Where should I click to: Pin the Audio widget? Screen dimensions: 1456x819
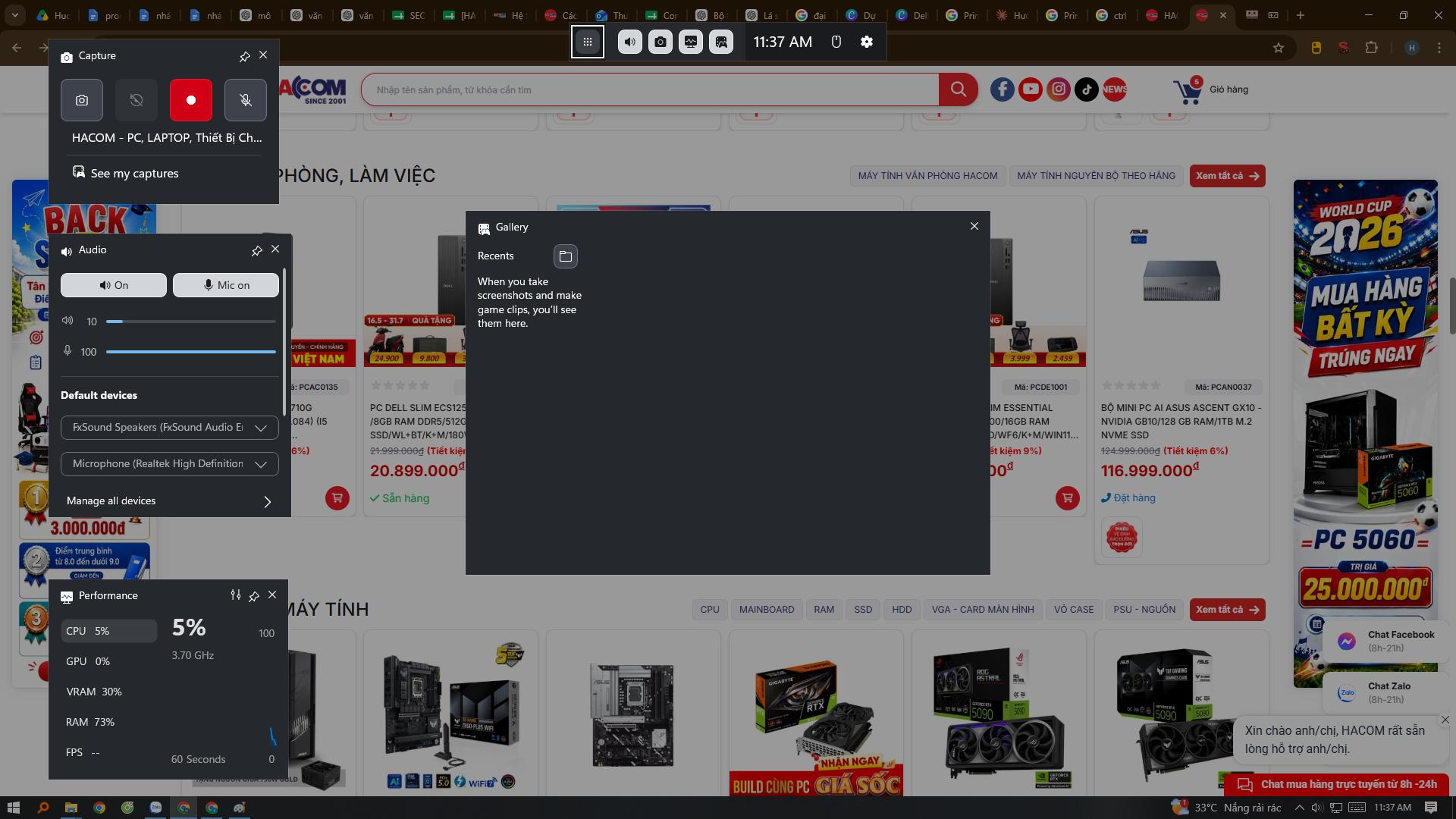click(256, 250)
